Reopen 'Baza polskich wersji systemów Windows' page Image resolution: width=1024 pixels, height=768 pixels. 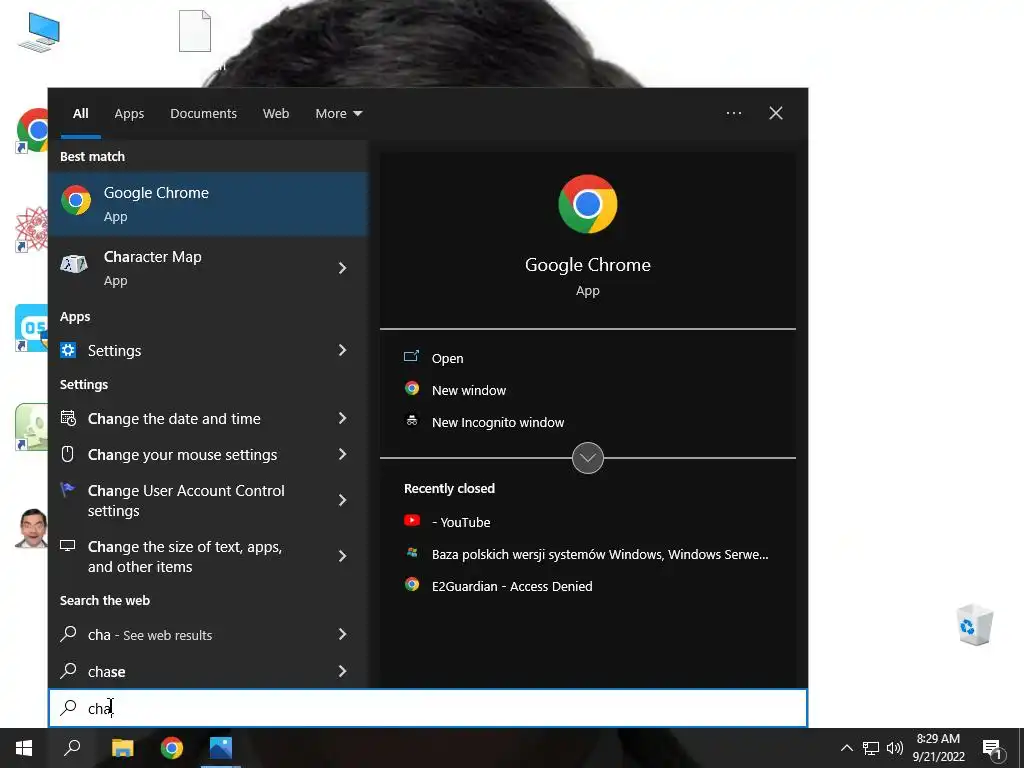click(600, 554)
